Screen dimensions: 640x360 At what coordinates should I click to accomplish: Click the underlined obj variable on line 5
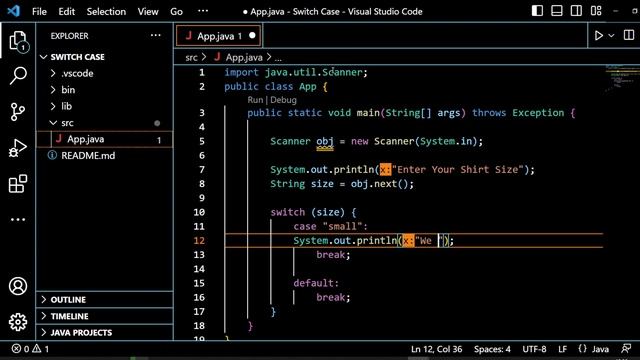[x=325, y=142]
